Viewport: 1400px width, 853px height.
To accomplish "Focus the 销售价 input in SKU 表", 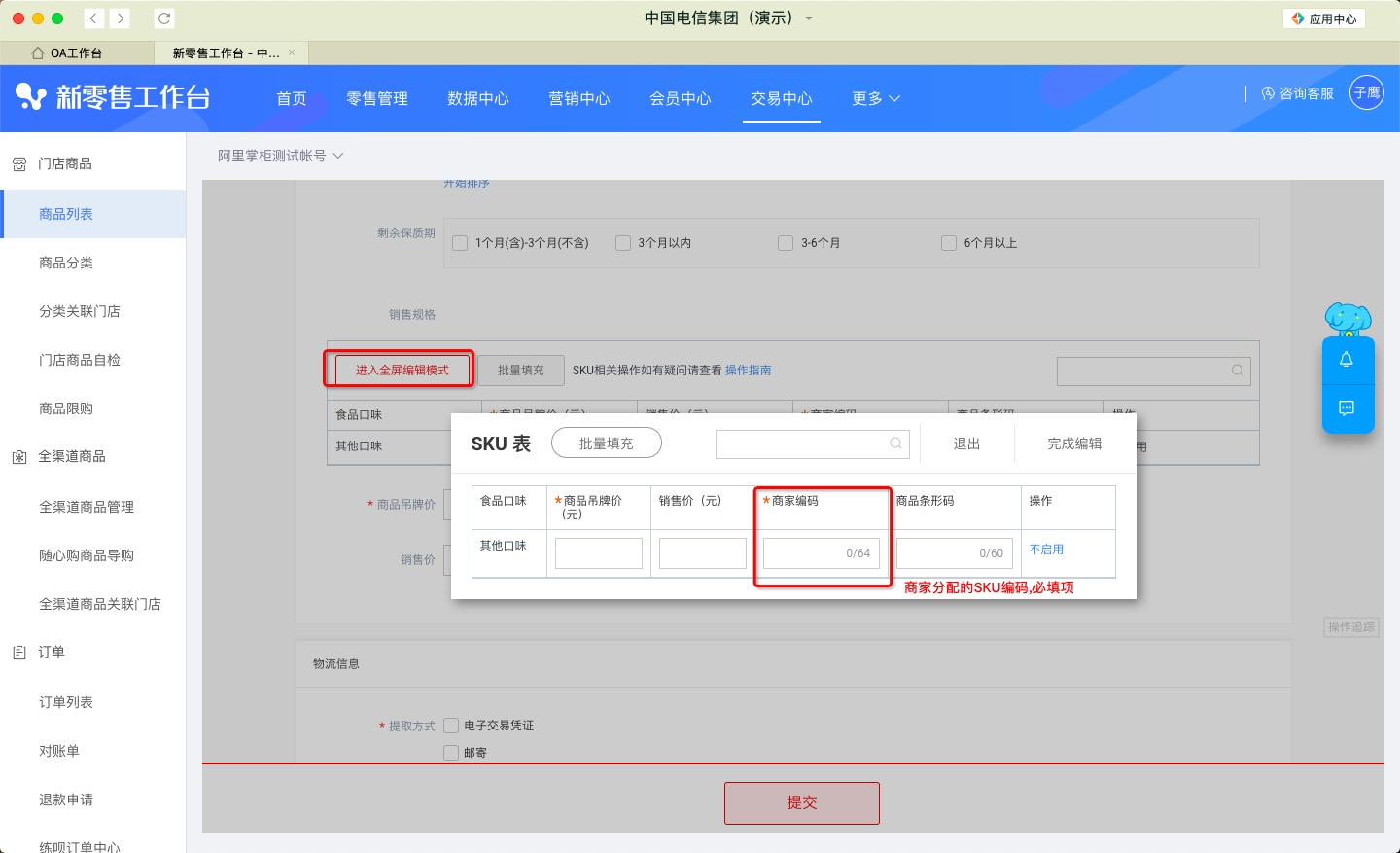I will click(703, 553).
